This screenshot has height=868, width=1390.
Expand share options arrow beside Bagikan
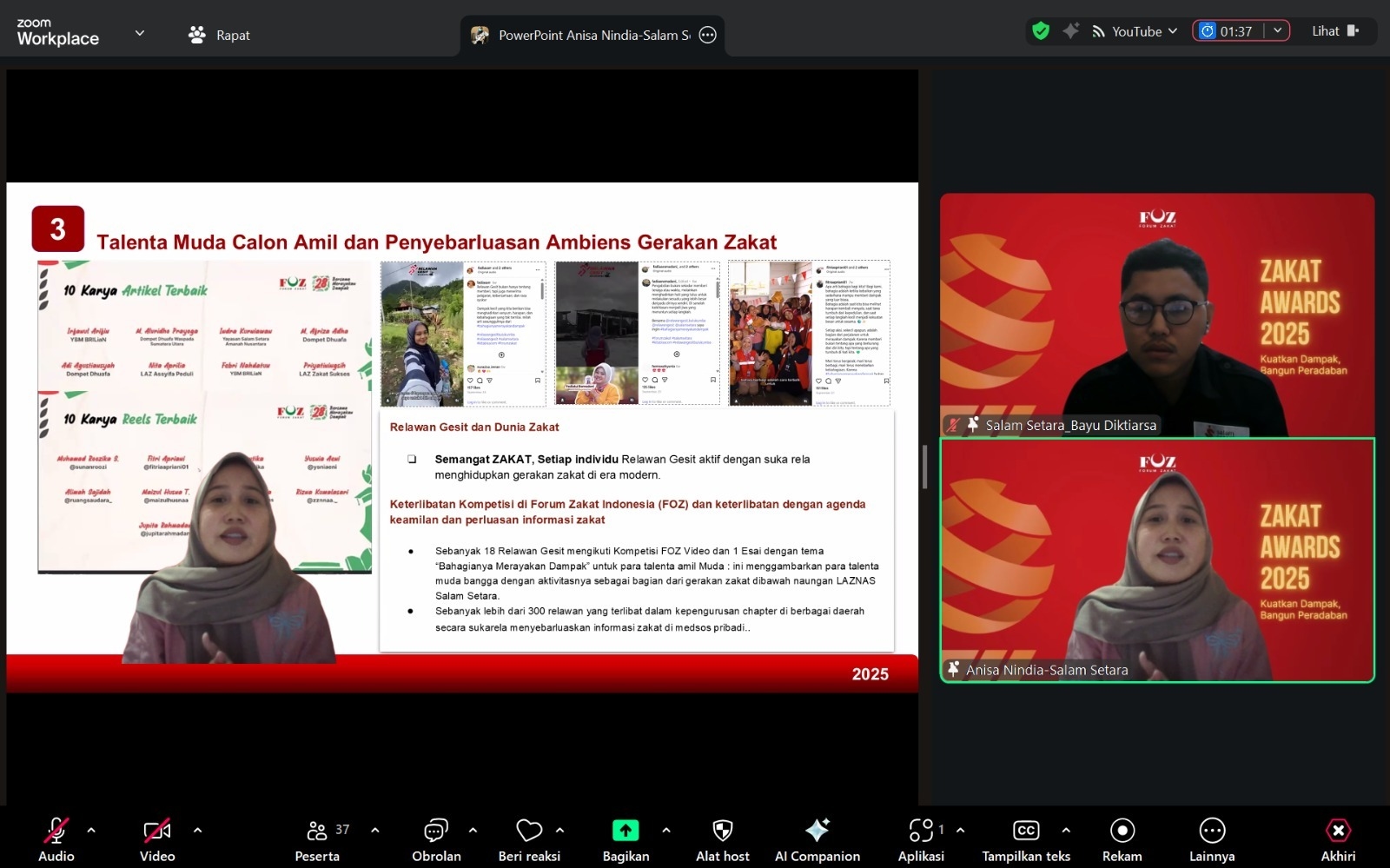click(x=666, y=831)
